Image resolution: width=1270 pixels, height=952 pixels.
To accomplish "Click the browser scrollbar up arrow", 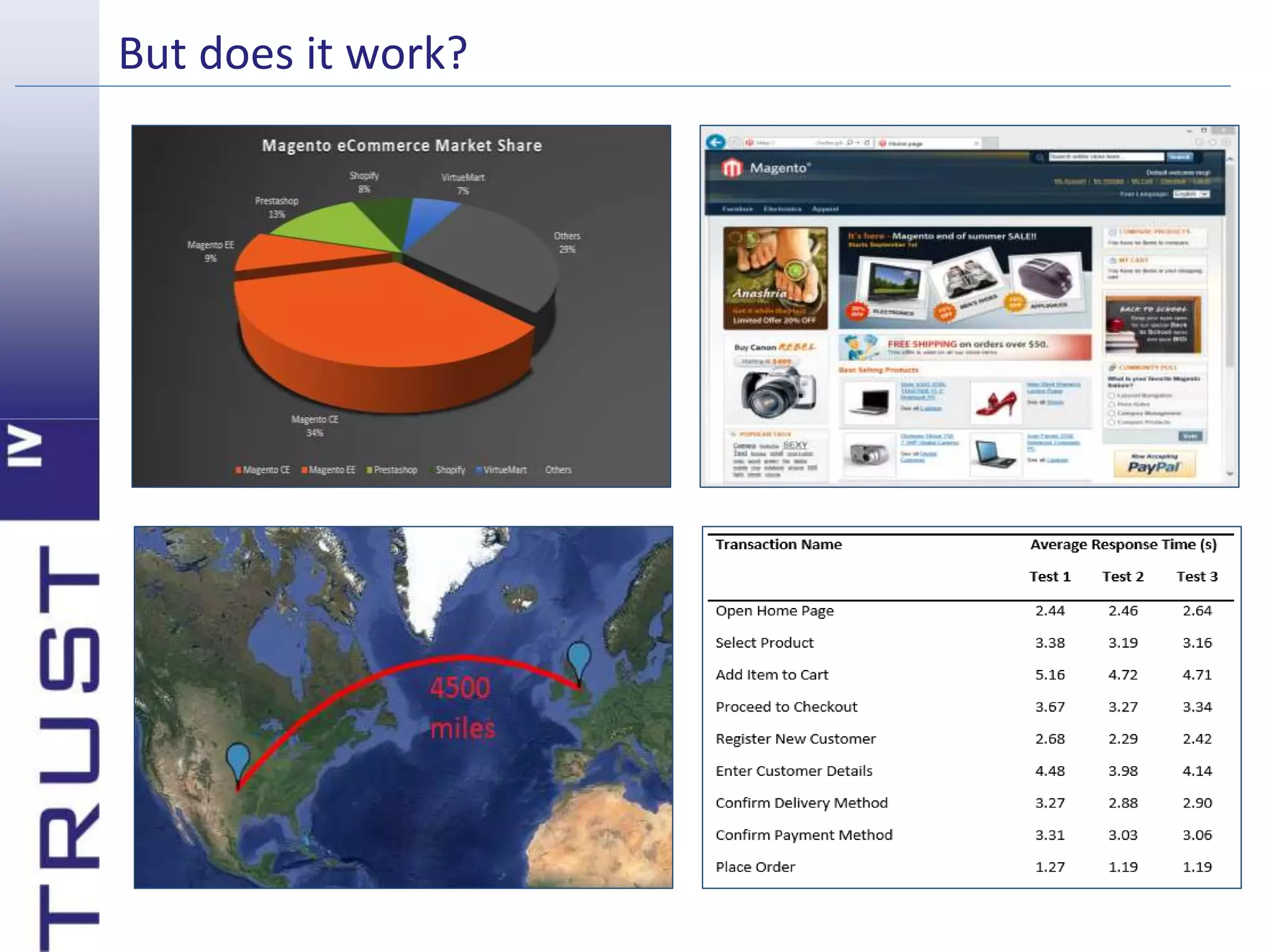I will 1230,159.
